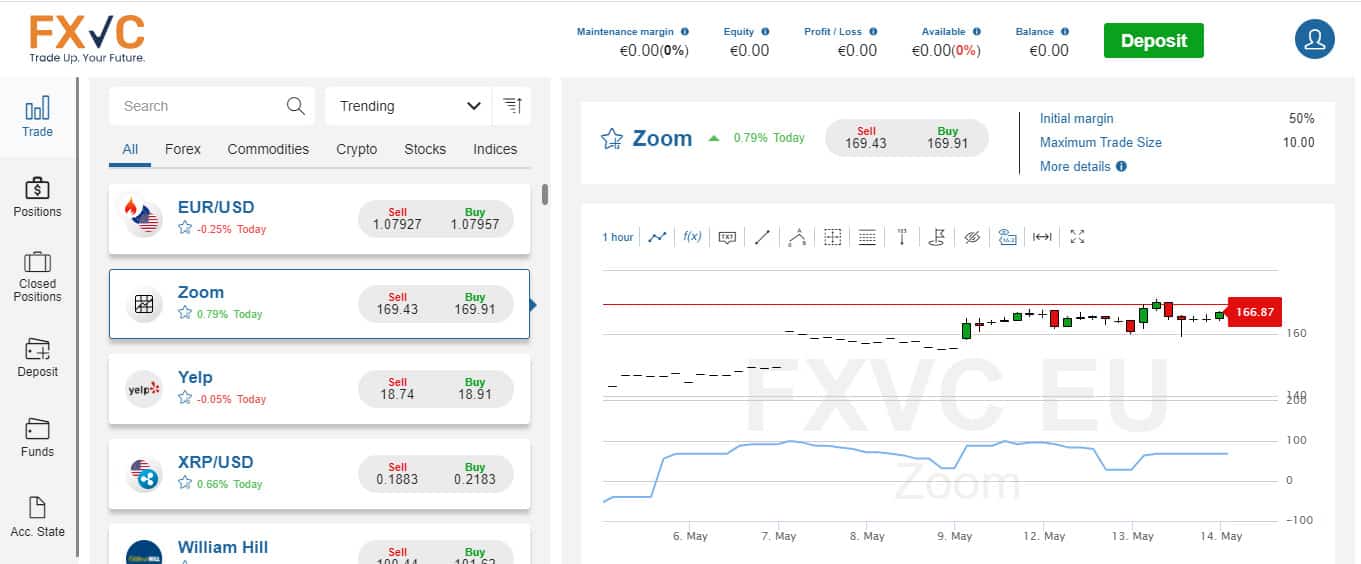
Task: Toggle the EUR/USD favorite star
Action: point(184,228)
